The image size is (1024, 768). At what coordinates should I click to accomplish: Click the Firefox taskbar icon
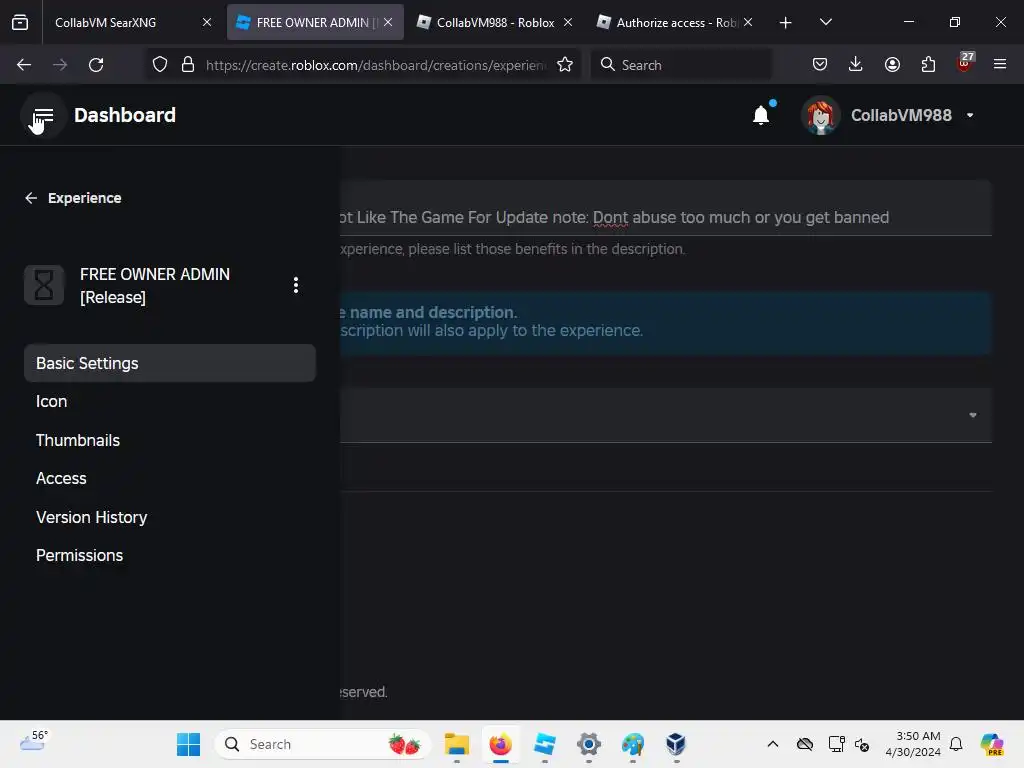(x=501, y=744)
